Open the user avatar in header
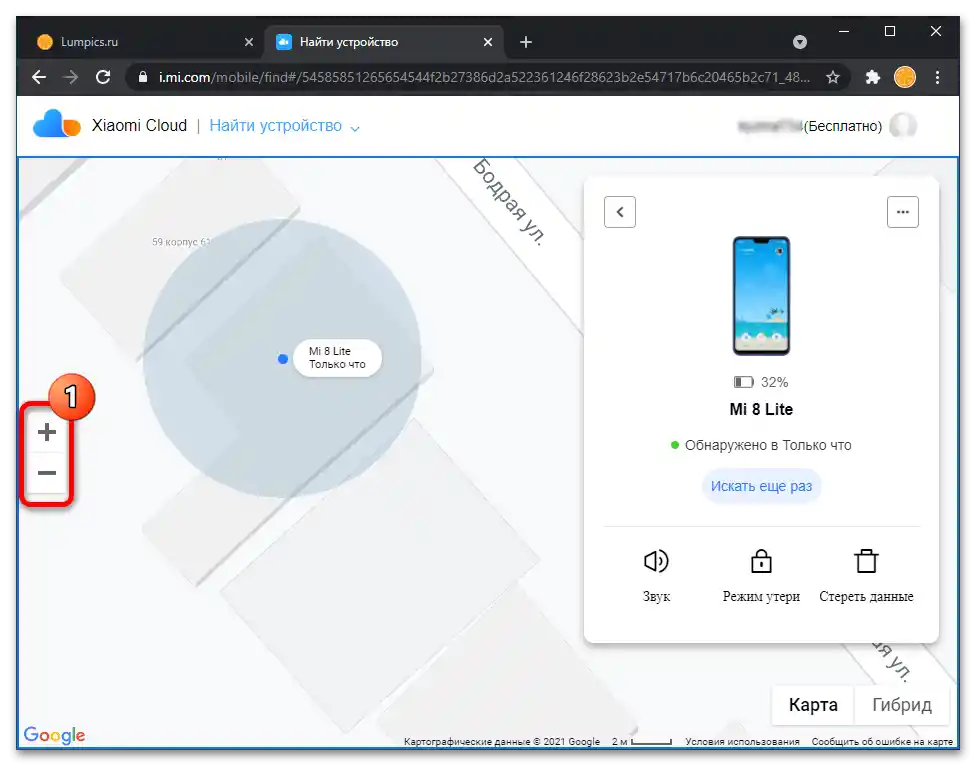This screenshot has width=976, height=766. (x=903, y=126)
